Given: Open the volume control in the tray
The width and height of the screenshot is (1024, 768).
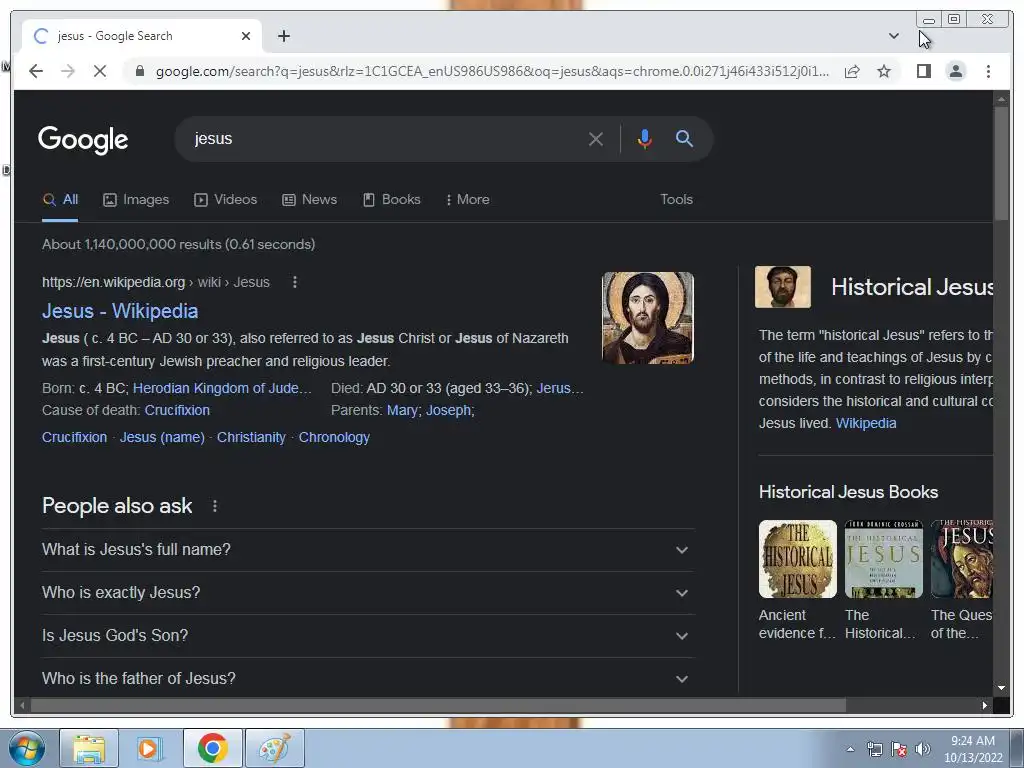Looking at the screenshot, I should (x=923, y=749).
